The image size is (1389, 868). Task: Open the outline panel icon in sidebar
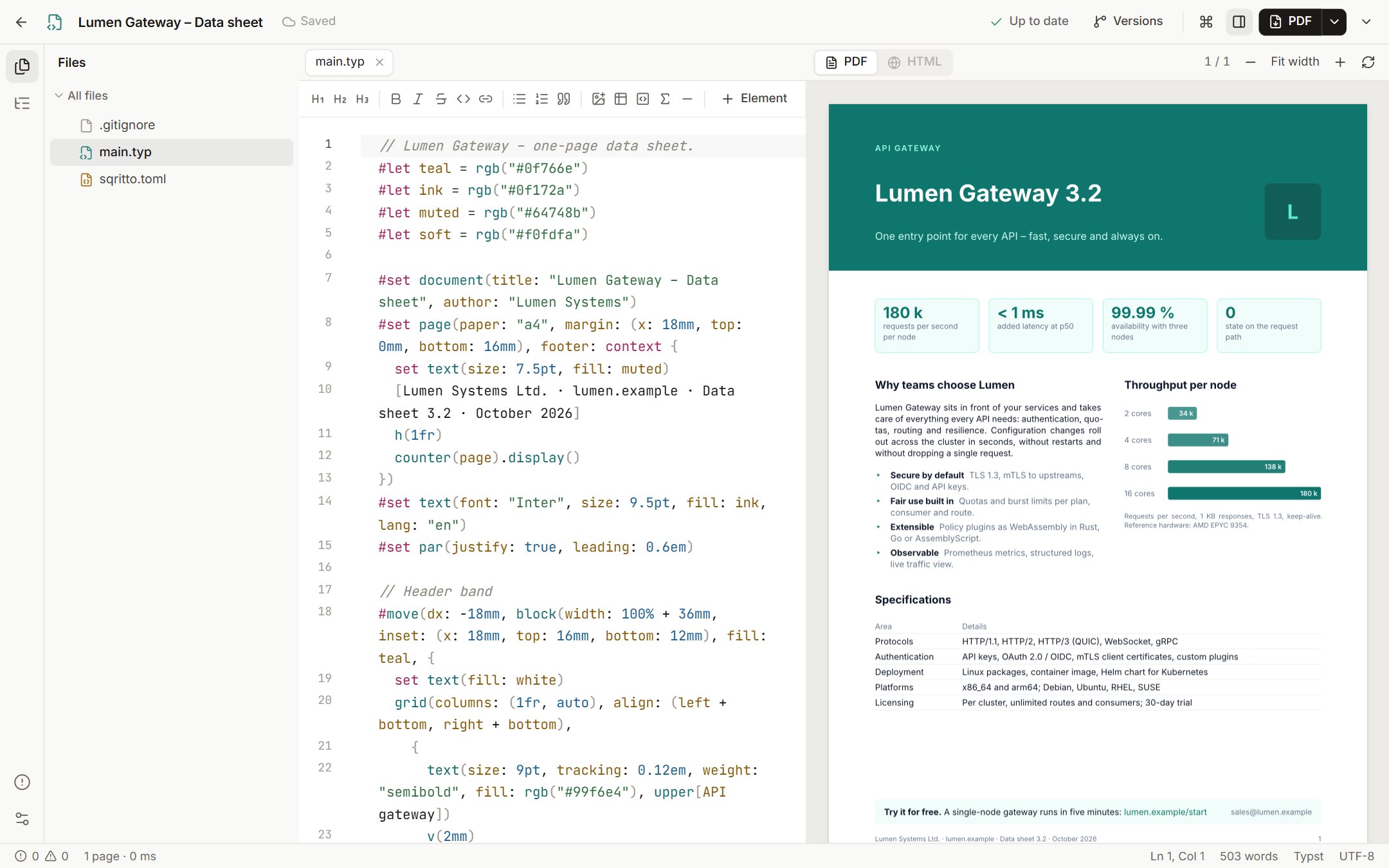[22, 103]
